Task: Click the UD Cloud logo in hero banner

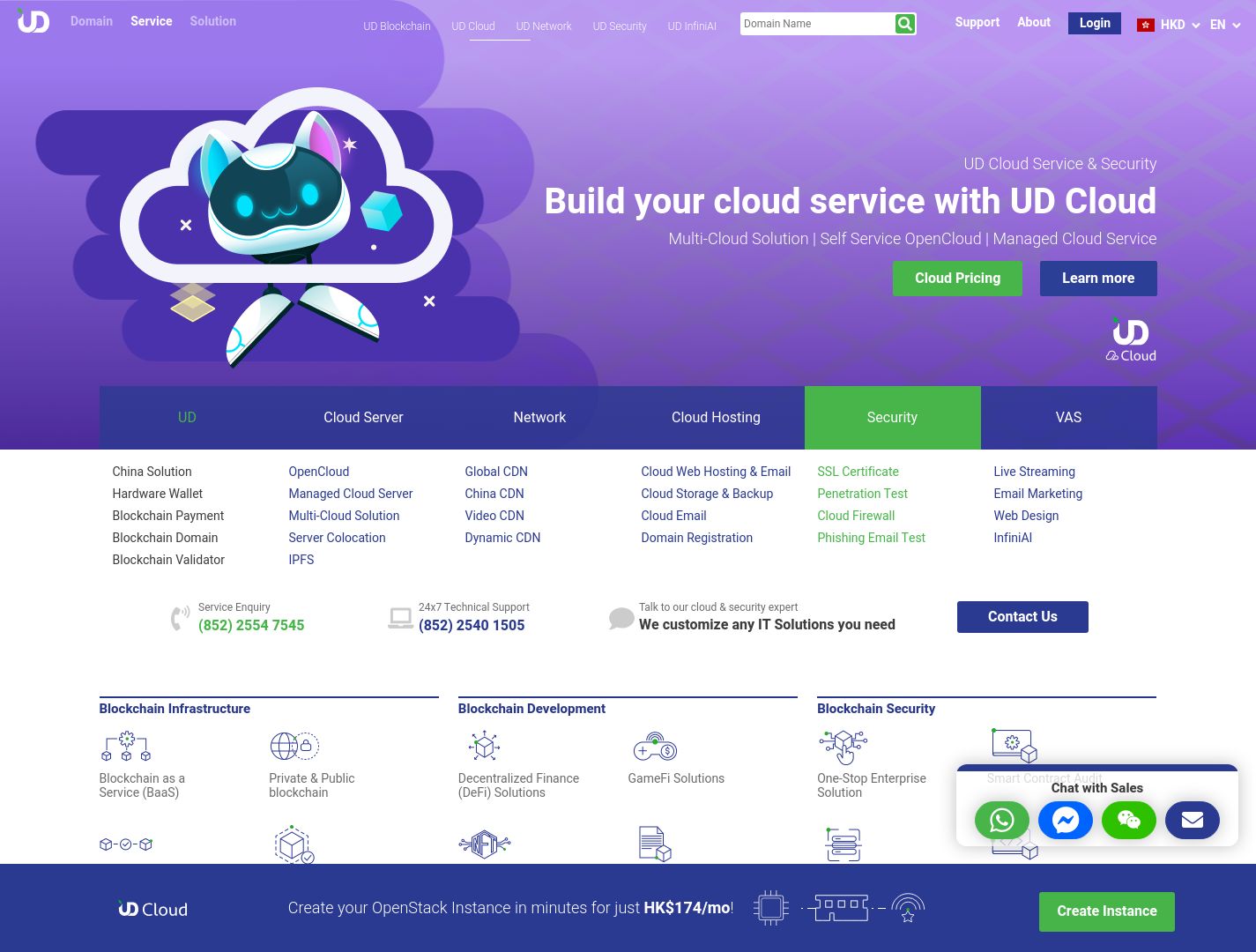Action: [x=1131, y=340]
